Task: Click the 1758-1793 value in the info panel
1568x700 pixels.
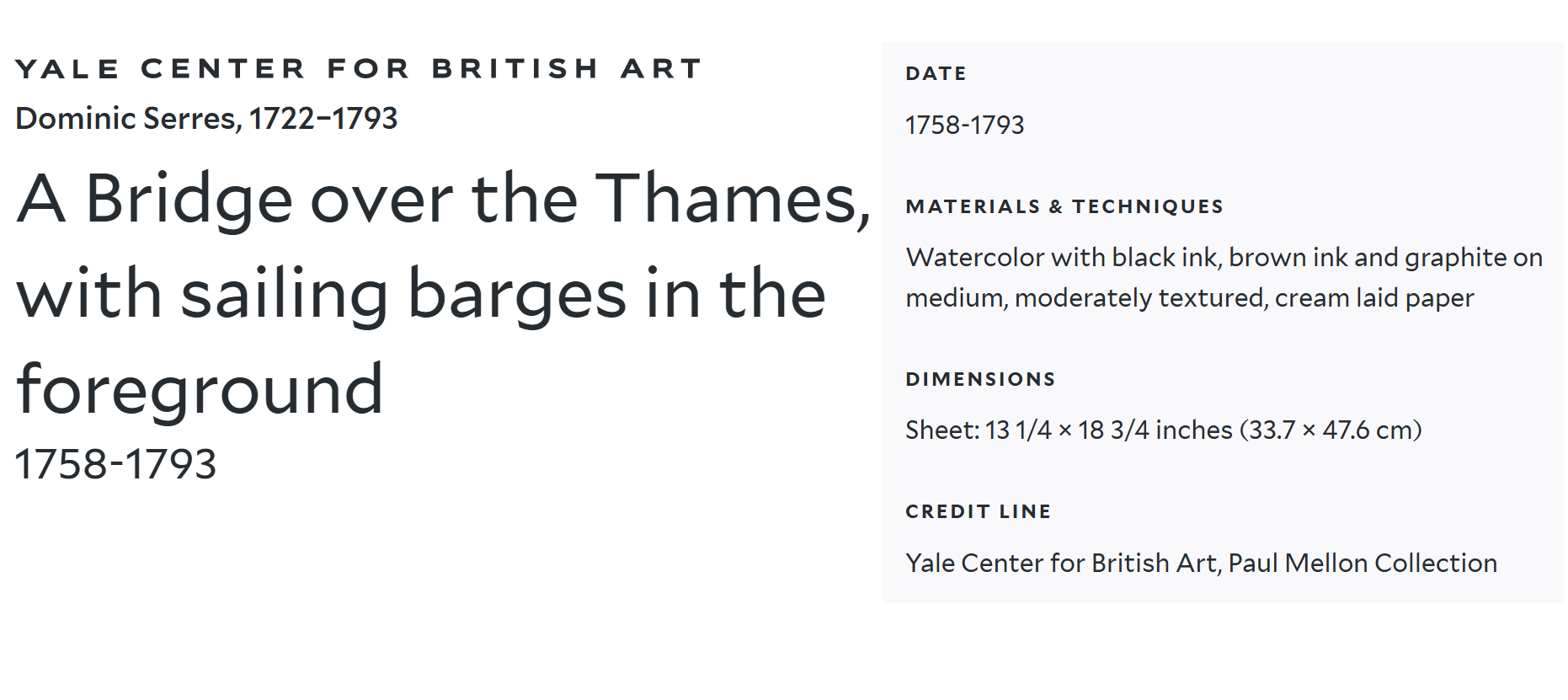Action: coord(964,126)
